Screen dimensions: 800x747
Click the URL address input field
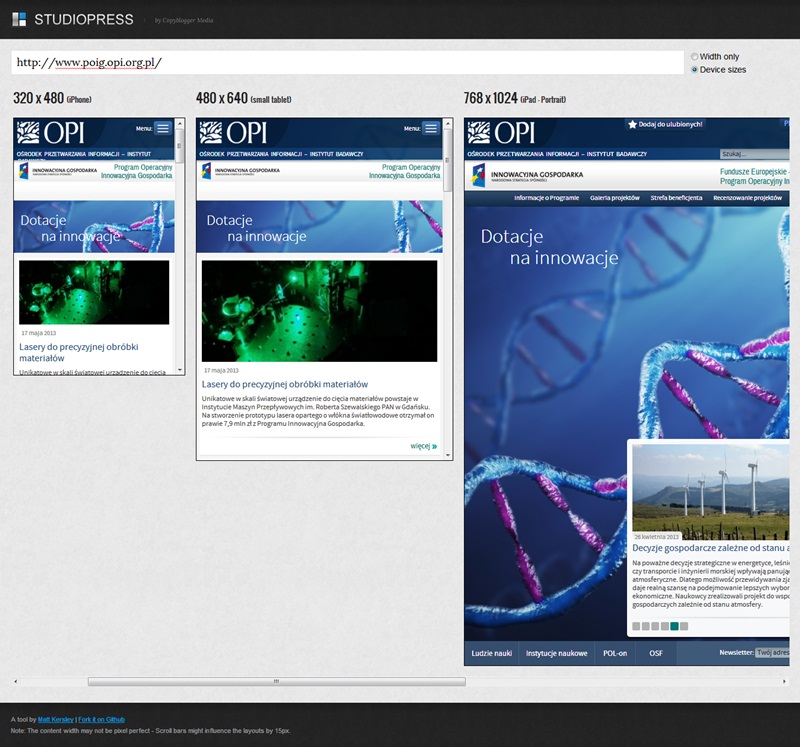click(x=346, y=62)
